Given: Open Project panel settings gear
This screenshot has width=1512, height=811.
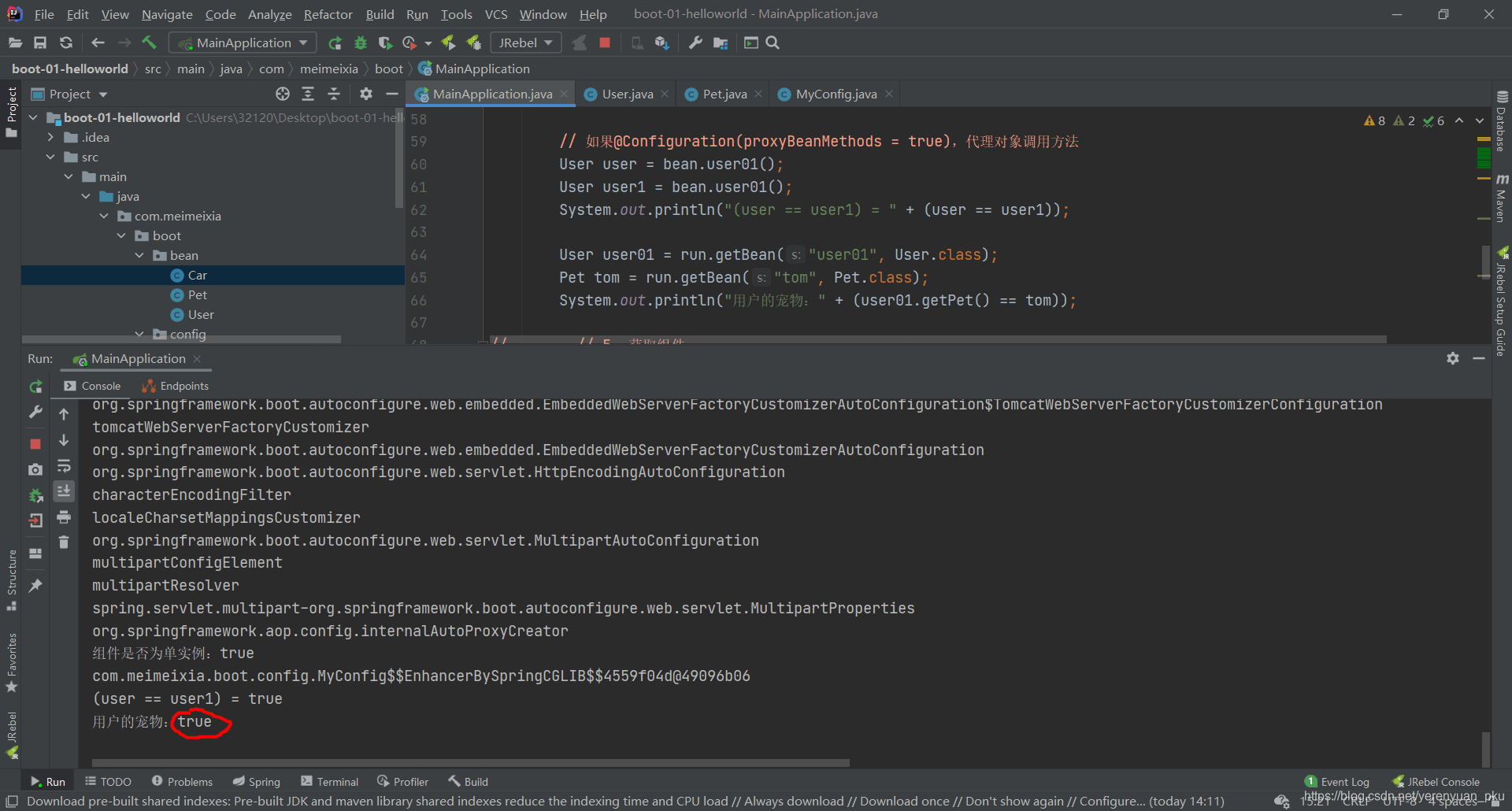Looking at the screenshot, I should [x=366, y=94].
